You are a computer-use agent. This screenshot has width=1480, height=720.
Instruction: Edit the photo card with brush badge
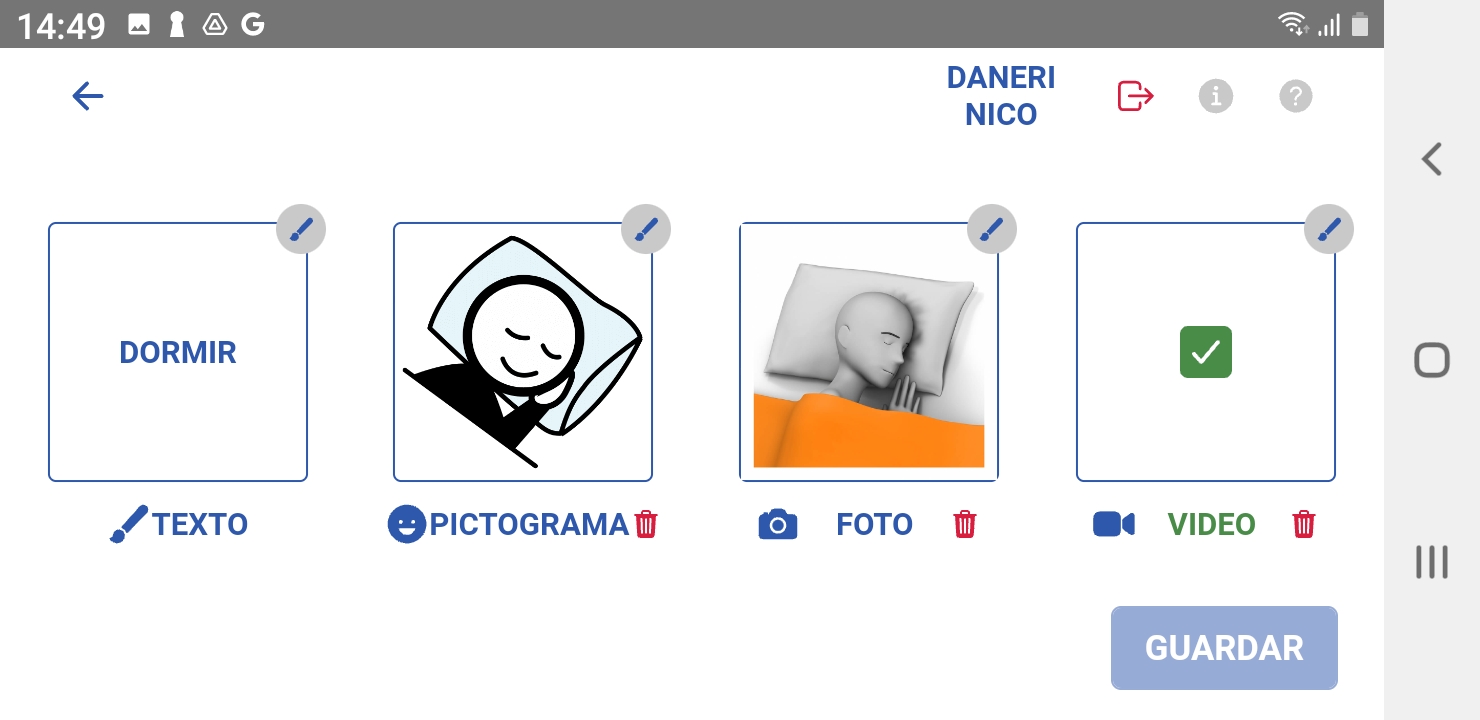click(992, 229)
